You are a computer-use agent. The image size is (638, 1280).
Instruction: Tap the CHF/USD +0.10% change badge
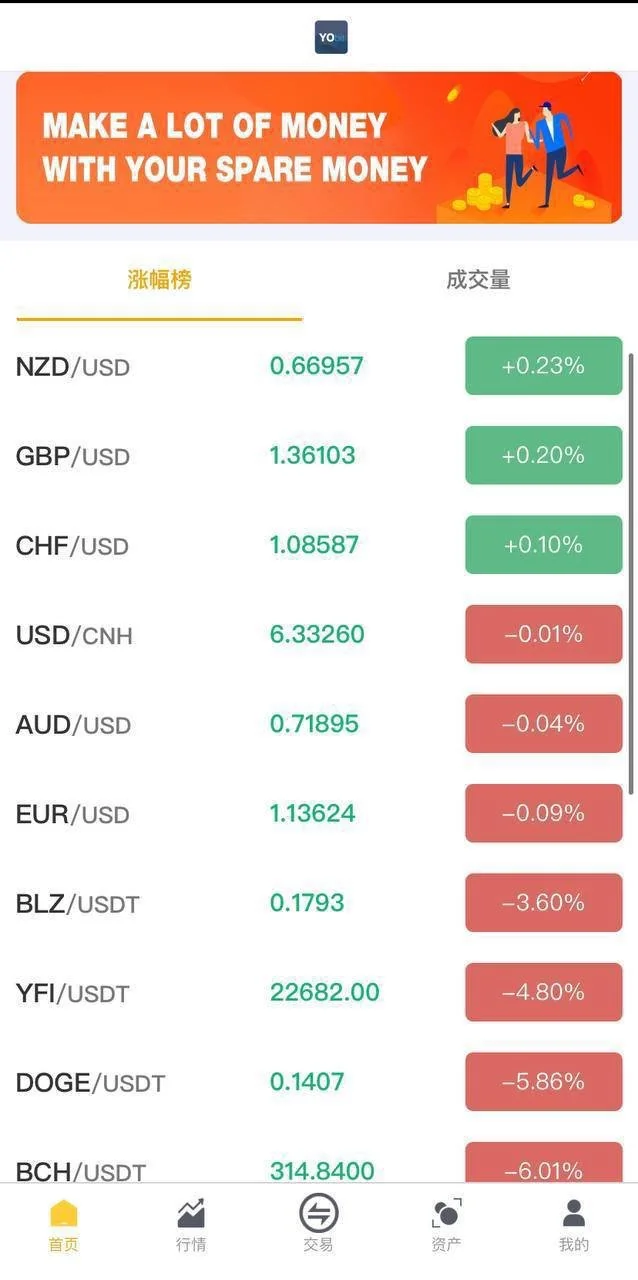(x=543, y=545)
